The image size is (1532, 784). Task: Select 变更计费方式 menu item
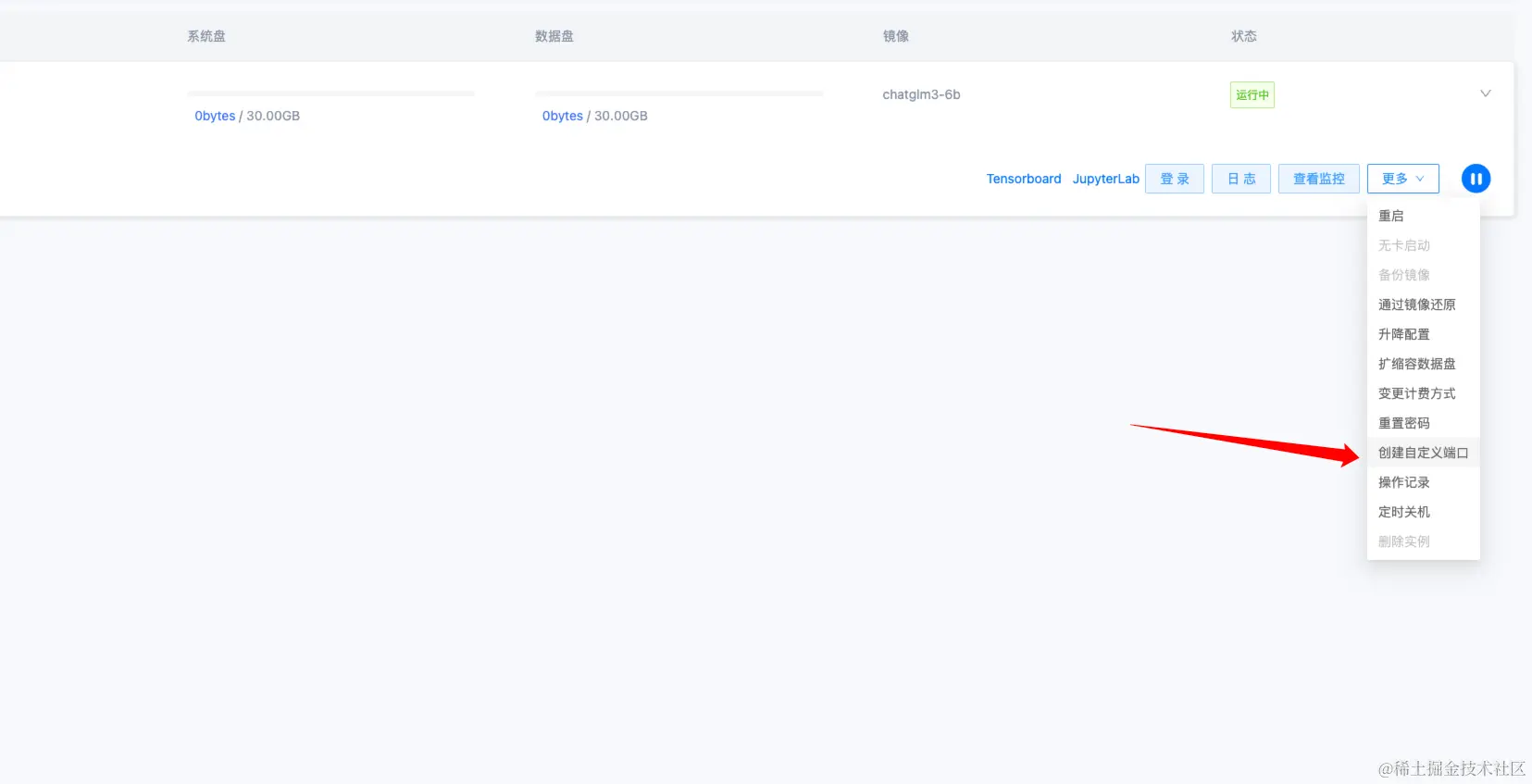(x=1424, y=393)
